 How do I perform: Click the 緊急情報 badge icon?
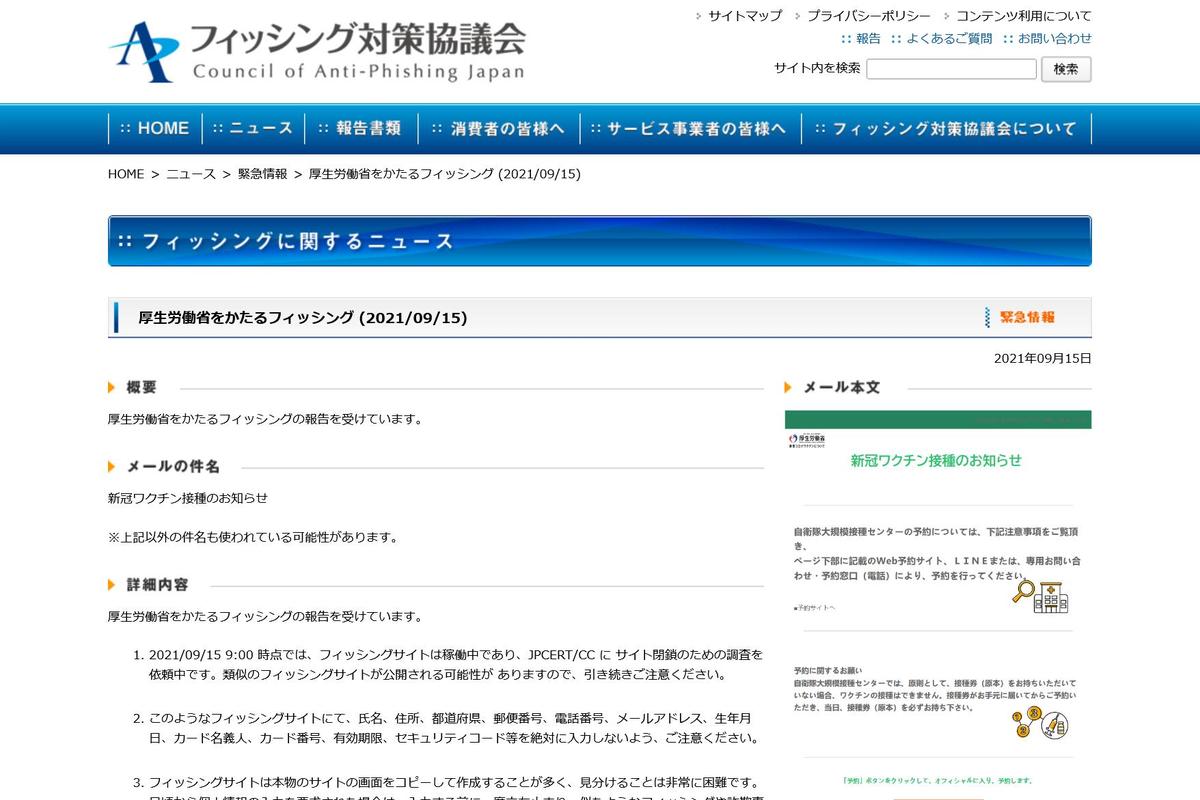click(x=1020, y=317)
